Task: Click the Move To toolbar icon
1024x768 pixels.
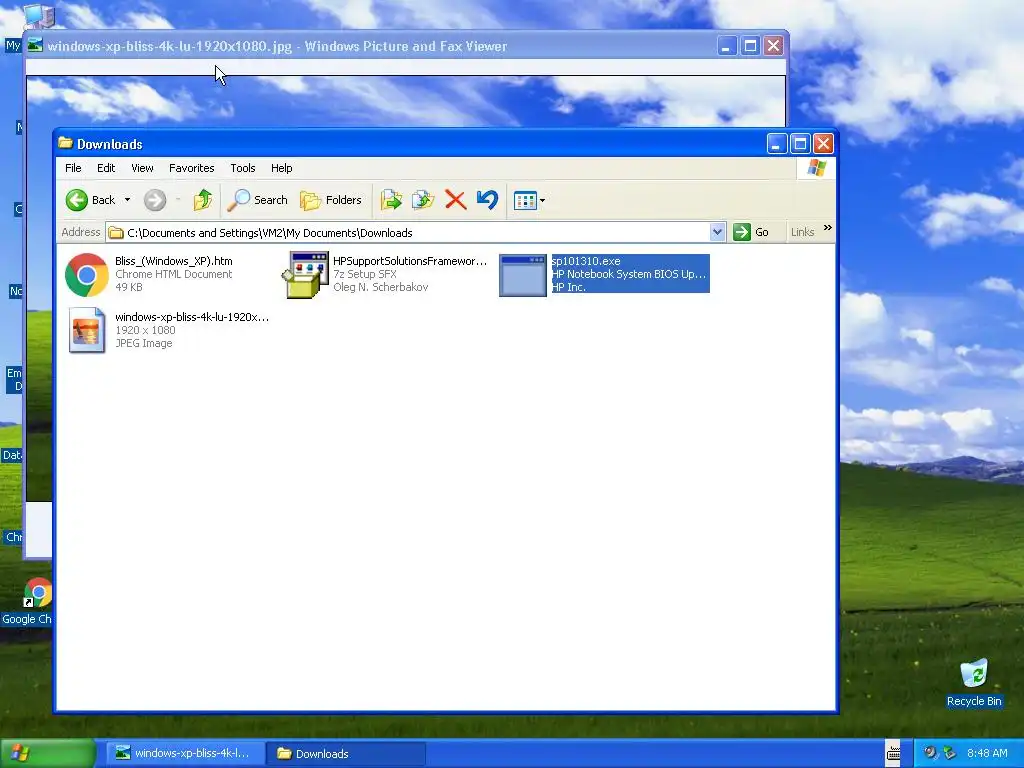Action: coord(391,200)
